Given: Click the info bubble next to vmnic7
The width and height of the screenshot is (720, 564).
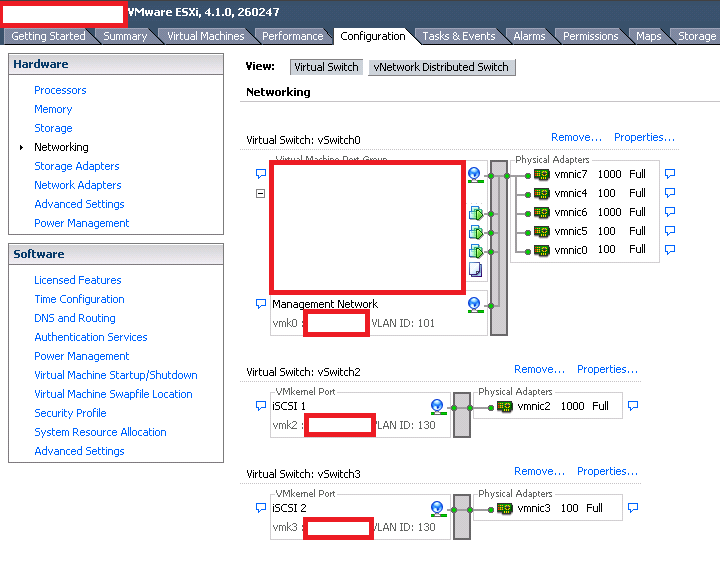Looking at the screenshot, I should [x=670, y=174].
